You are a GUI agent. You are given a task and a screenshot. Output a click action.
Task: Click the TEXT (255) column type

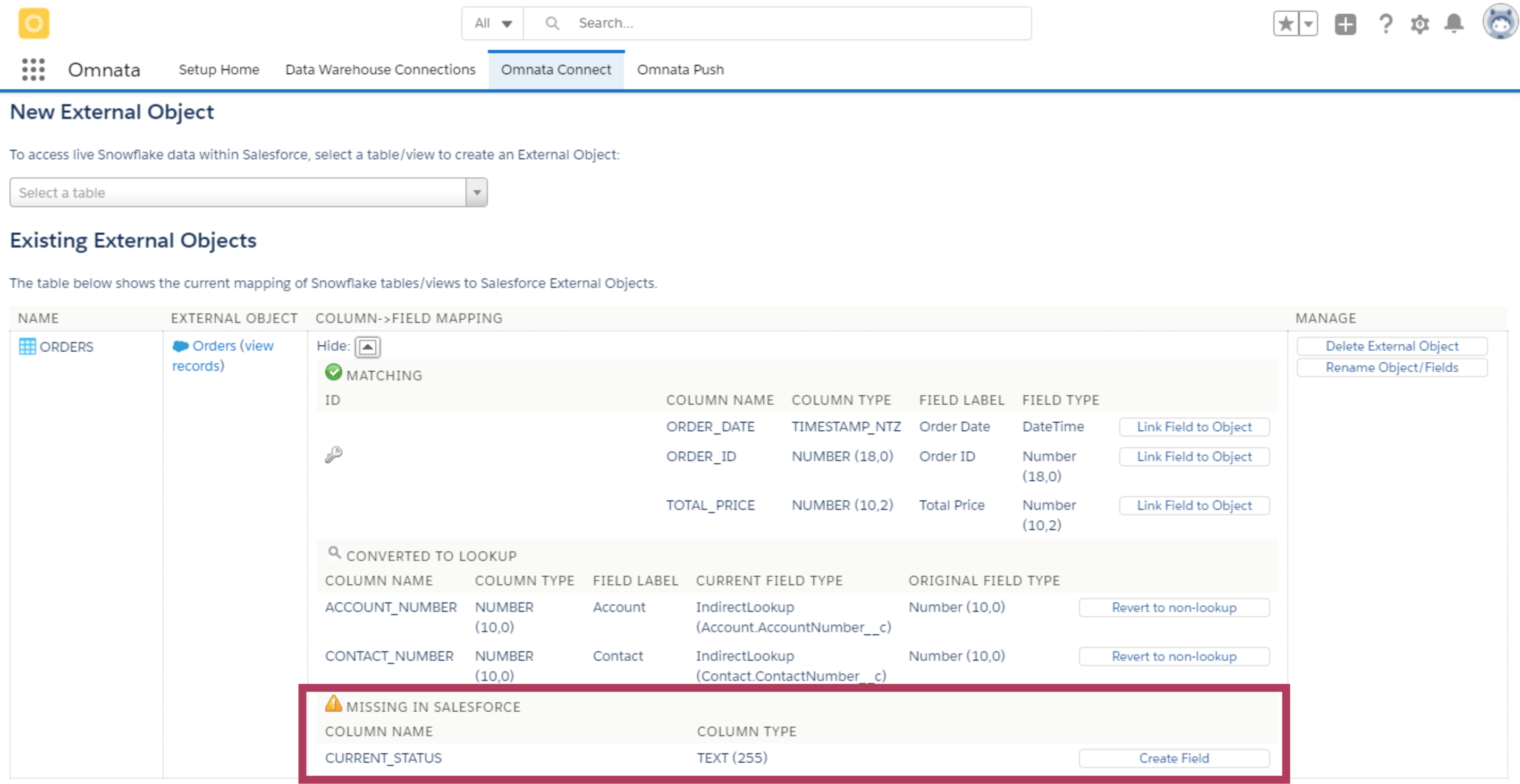[732, 758]
